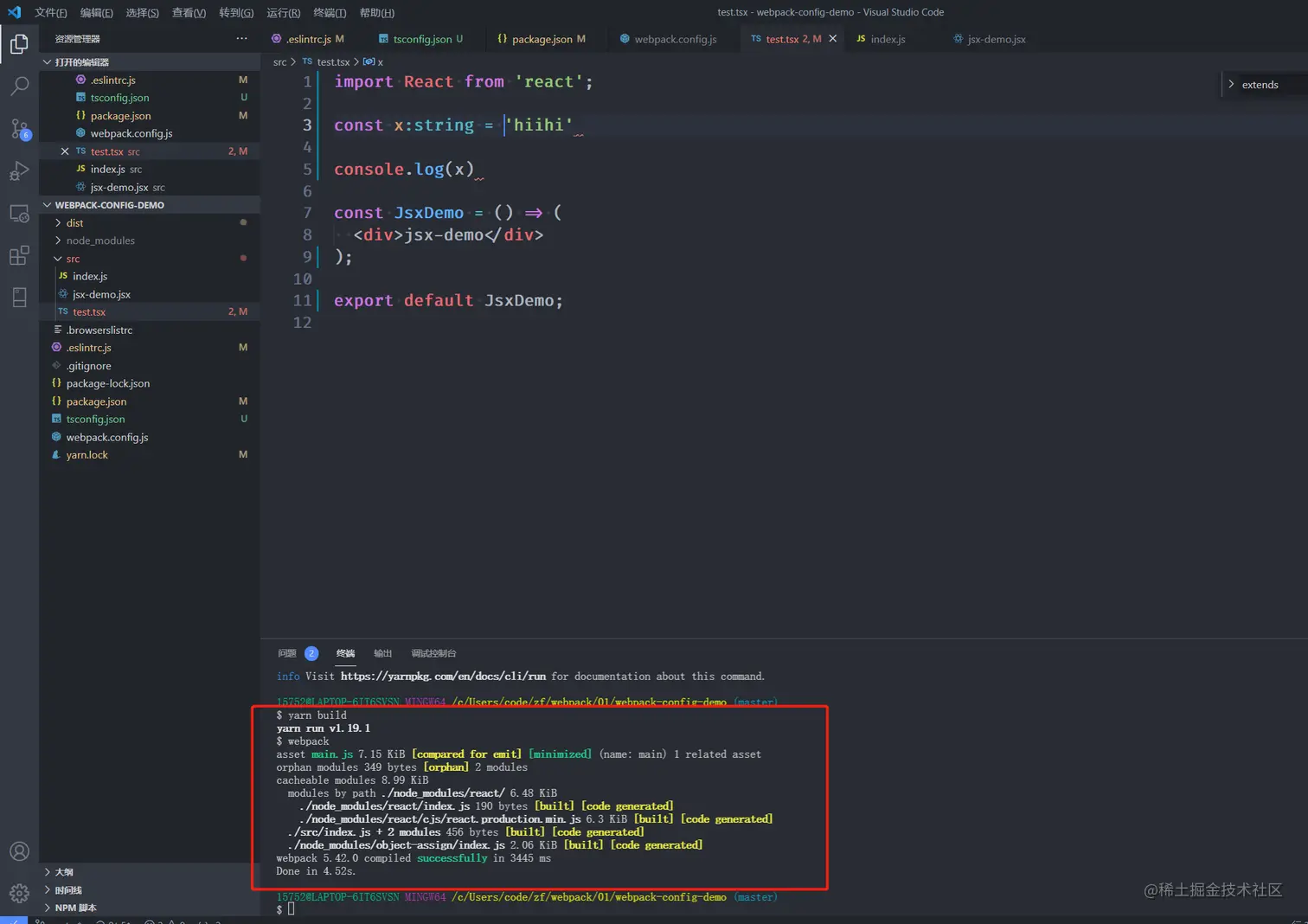Image resolution: width=1308 pixels, height=924 pixels.
Task: Open the Explorer more actions ellipsis
Action: pyautogui.click(x=241, y=38)
